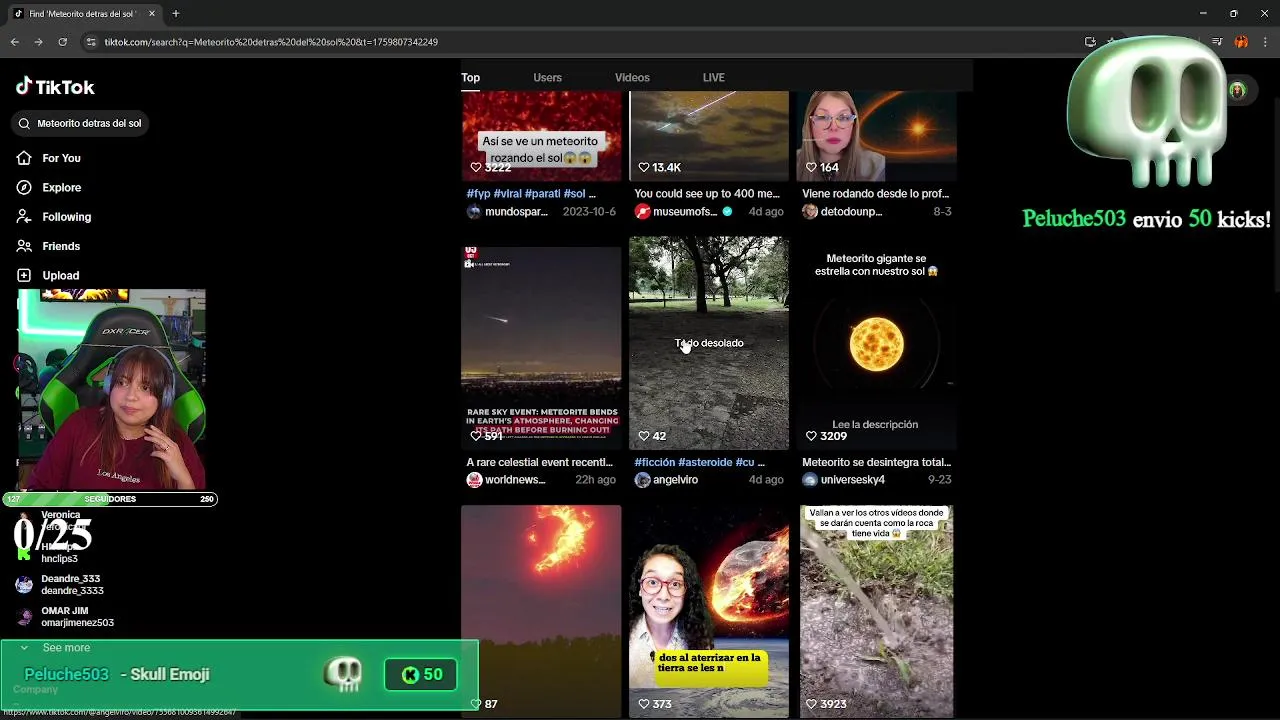
Task: Click heart icon showing 87 likes
Action: (476, 704)
